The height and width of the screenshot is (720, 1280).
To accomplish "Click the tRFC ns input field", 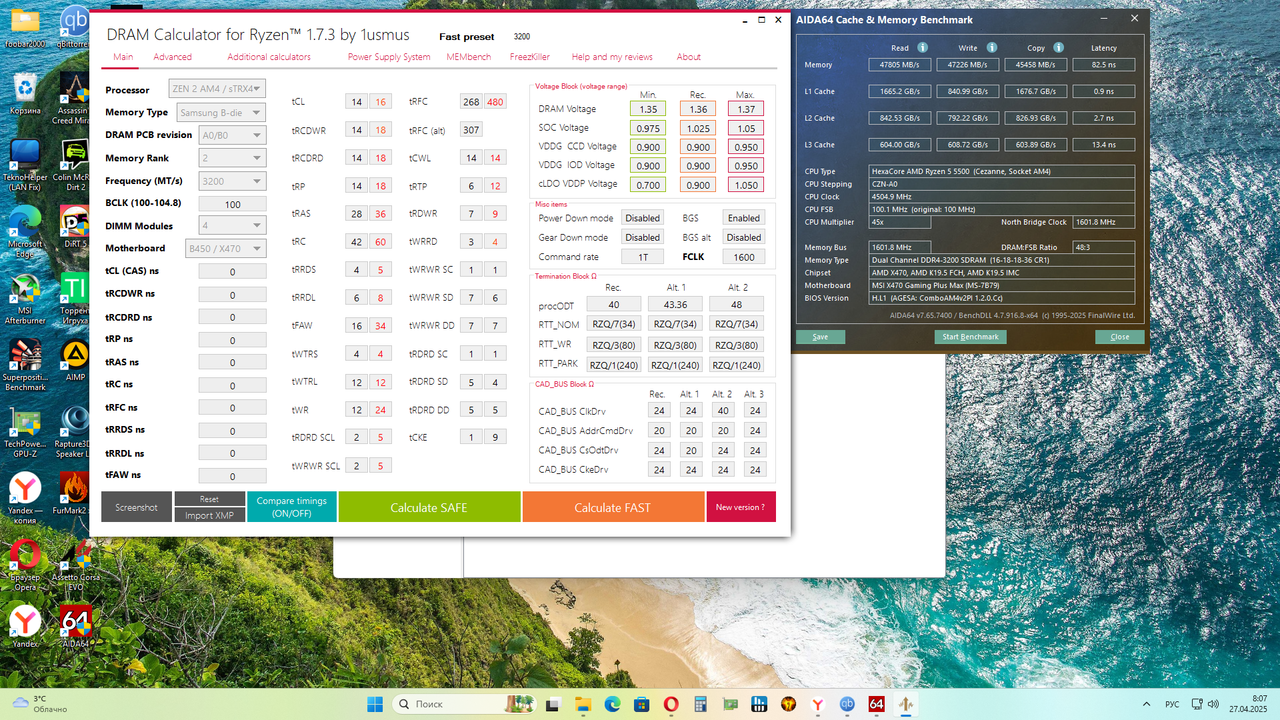I will tap(233, 408).
